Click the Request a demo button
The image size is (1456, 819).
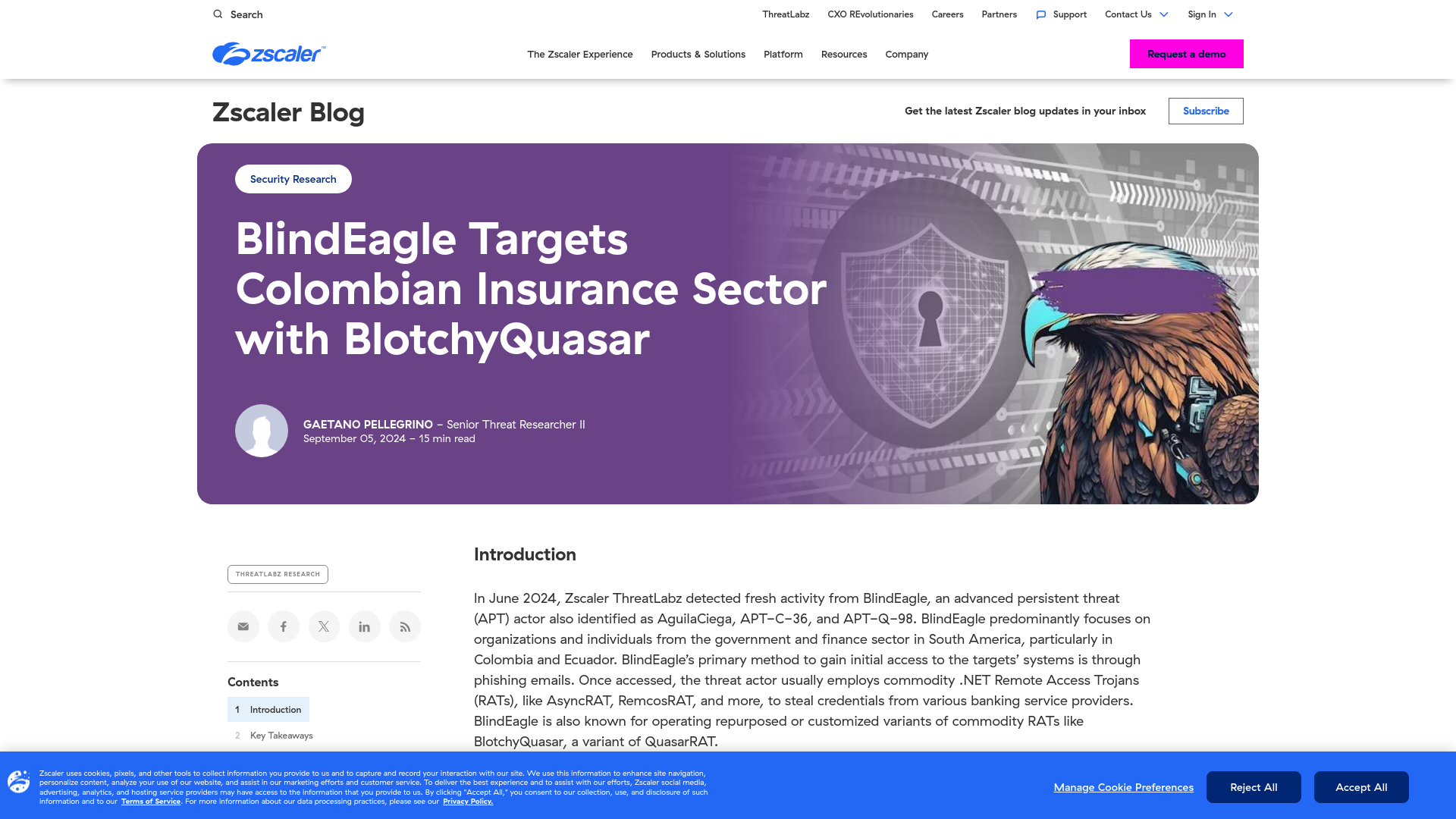[1186, 53]
